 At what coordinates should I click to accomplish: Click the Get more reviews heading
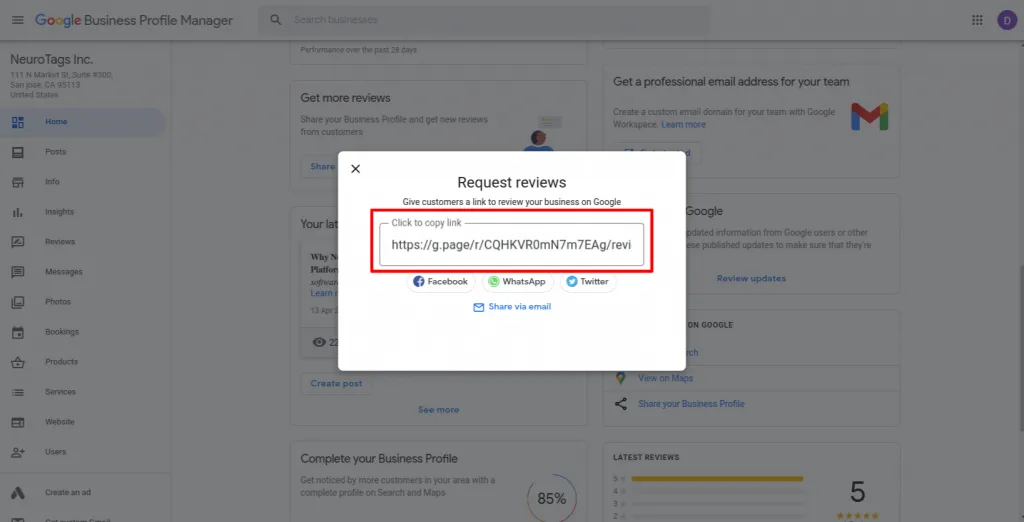(345, 99)
